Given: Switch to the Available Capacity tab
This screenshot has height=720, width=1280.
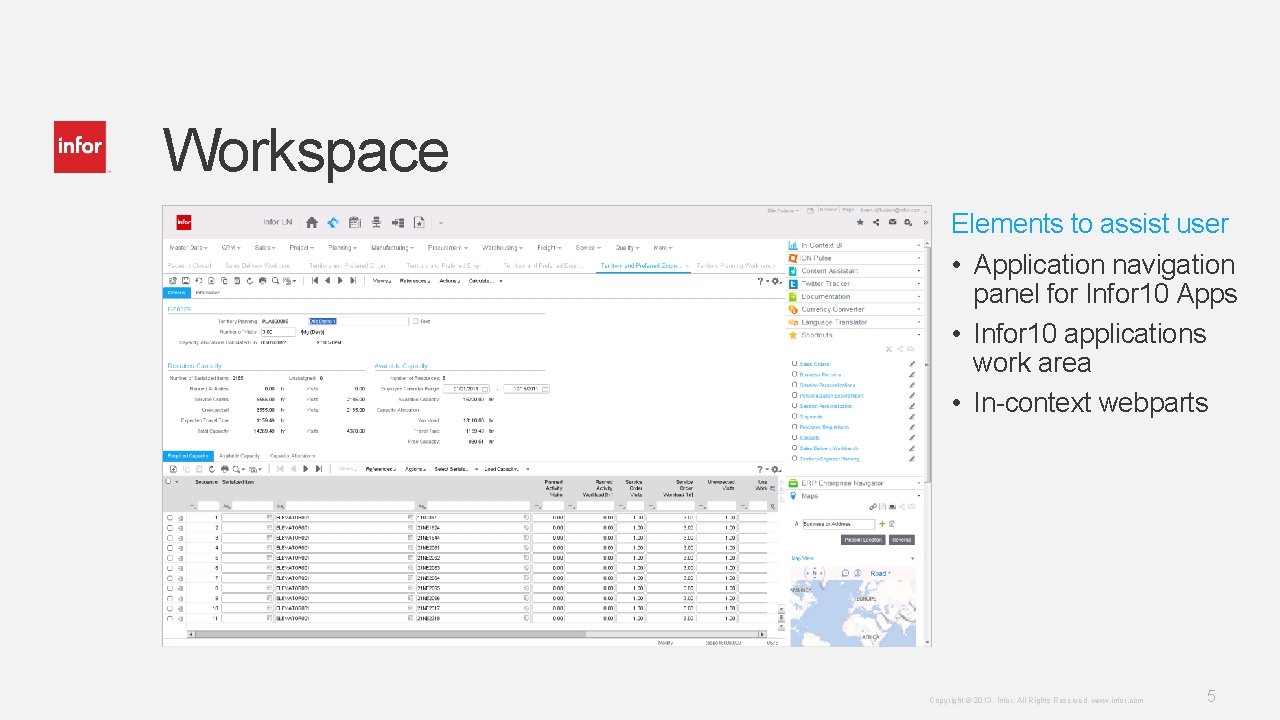Looking at the screenshot, I should (239, 456).
